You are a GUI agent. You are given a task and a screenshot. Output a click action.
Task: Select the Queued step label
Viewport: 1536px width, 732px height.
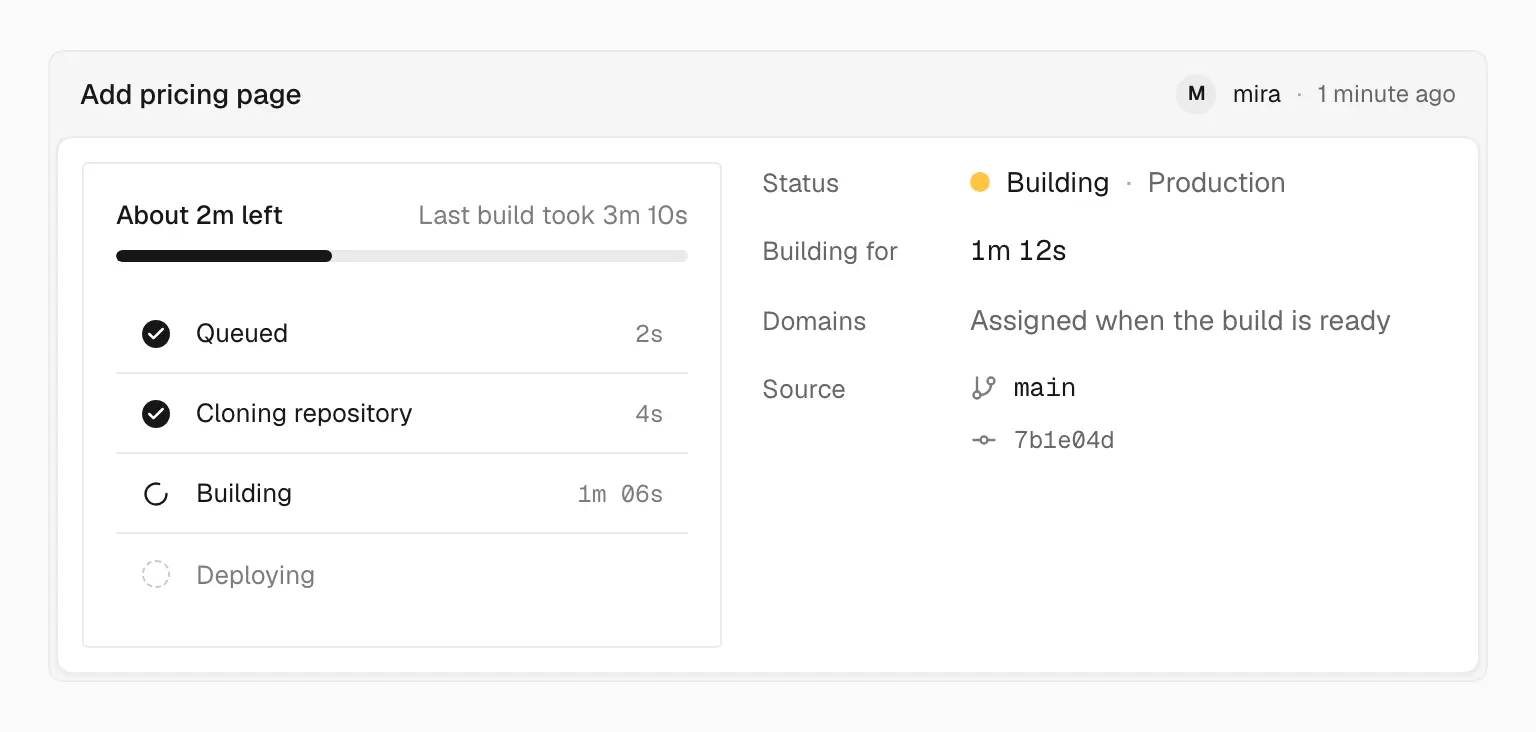tap(242, 333)
